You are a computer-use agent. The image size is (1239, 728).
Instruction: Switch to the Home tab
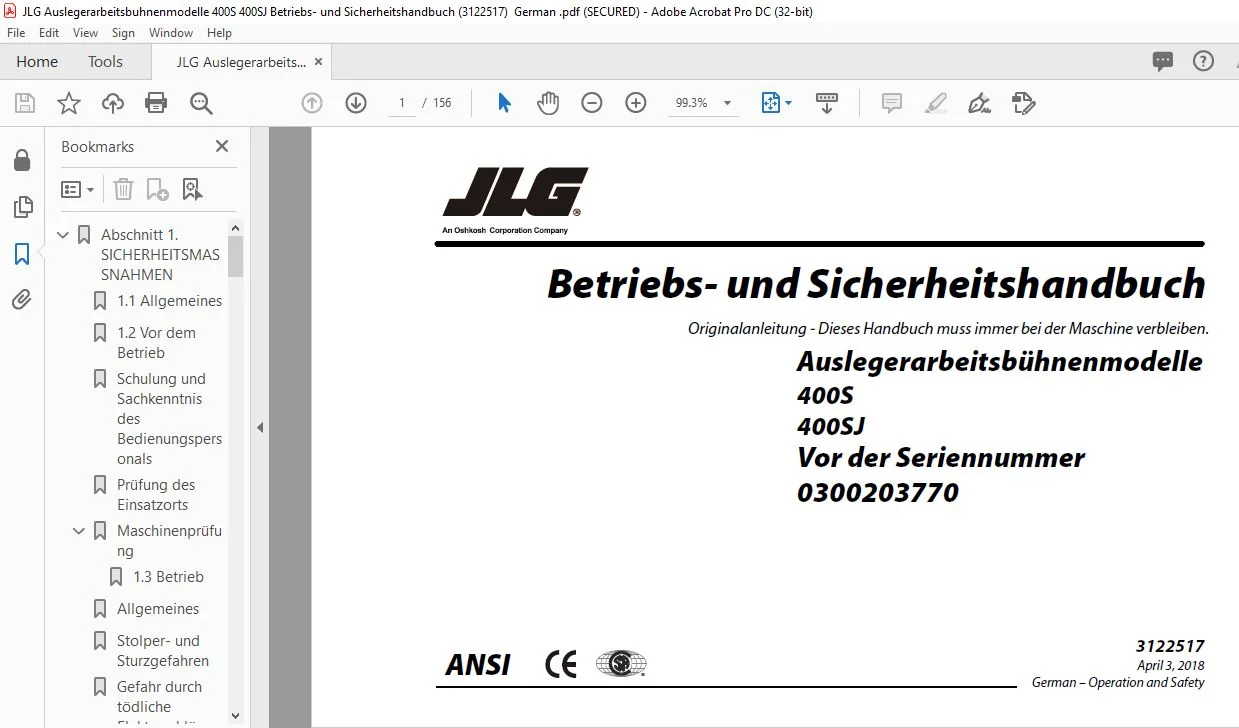[x=37, y=61]
